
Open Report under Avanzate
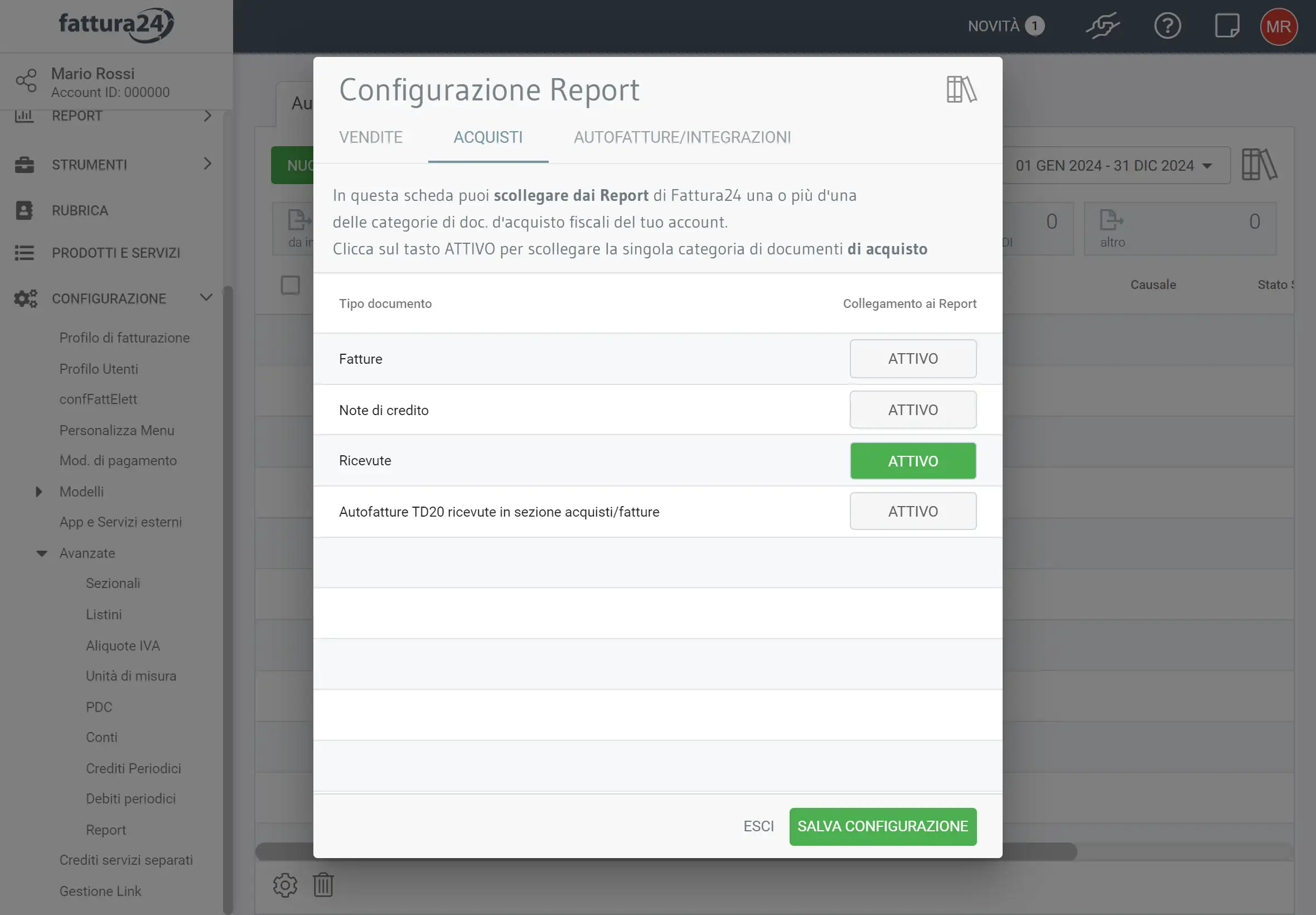[105, 830]
